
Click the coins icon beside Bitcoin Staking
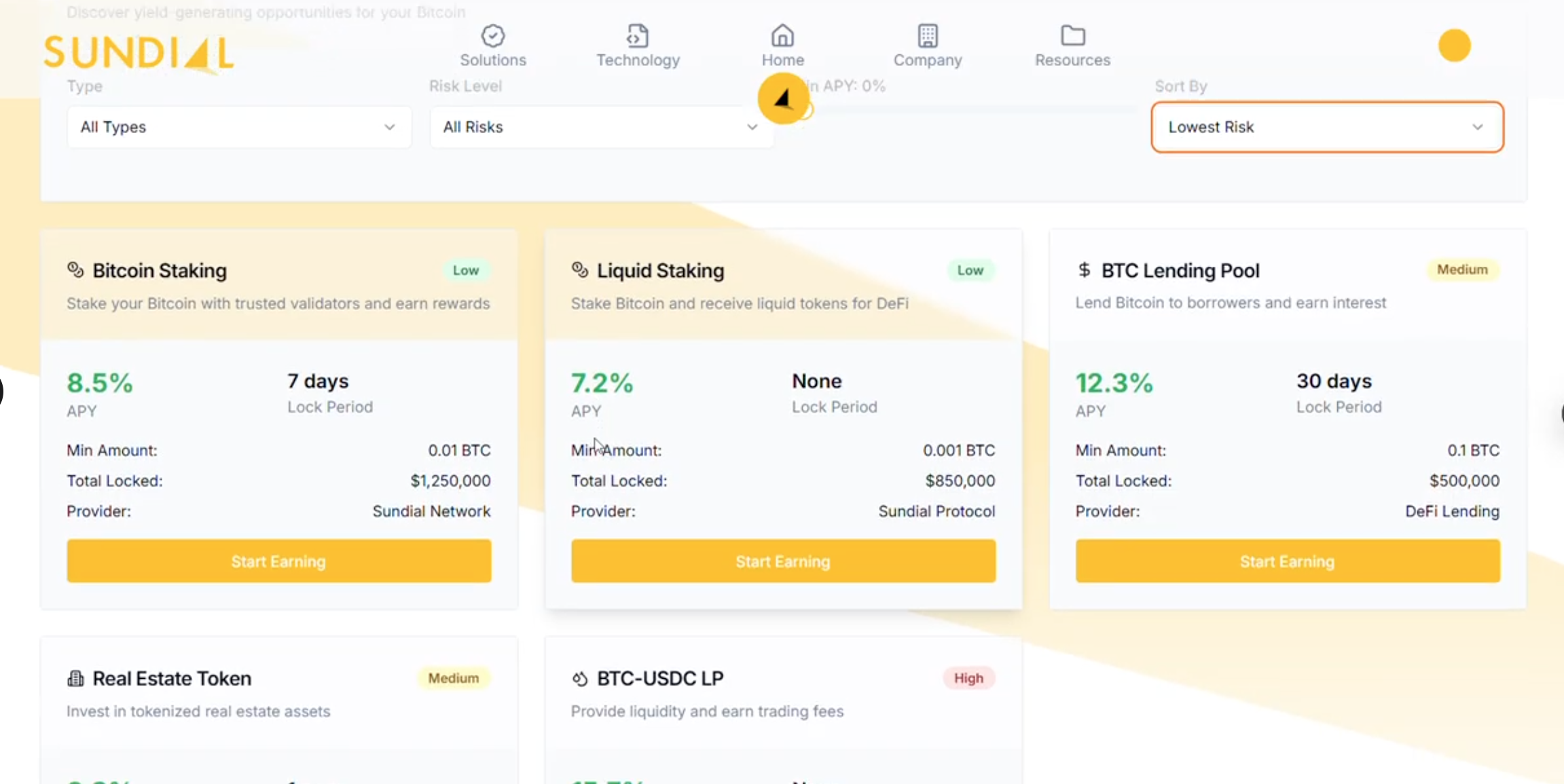tap(75, 270)
